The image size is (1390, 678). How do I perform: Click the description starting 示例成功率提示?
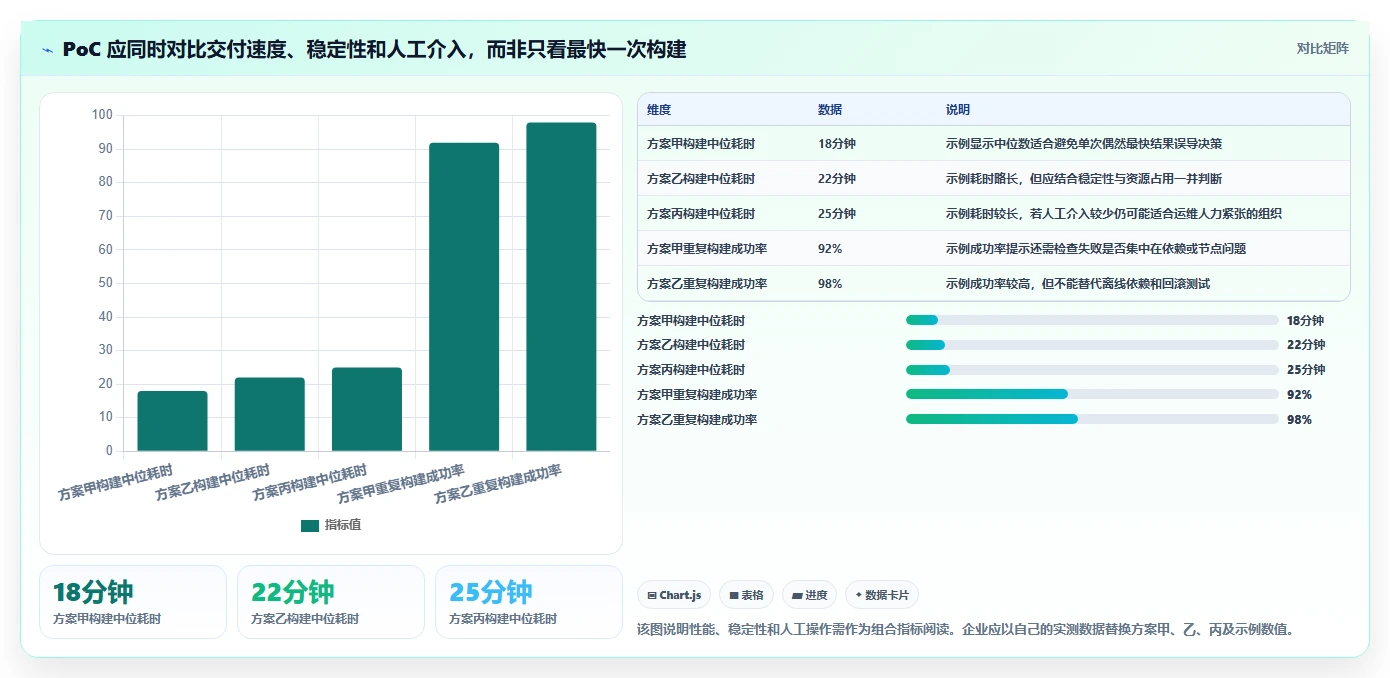[x=1096, y=249]
